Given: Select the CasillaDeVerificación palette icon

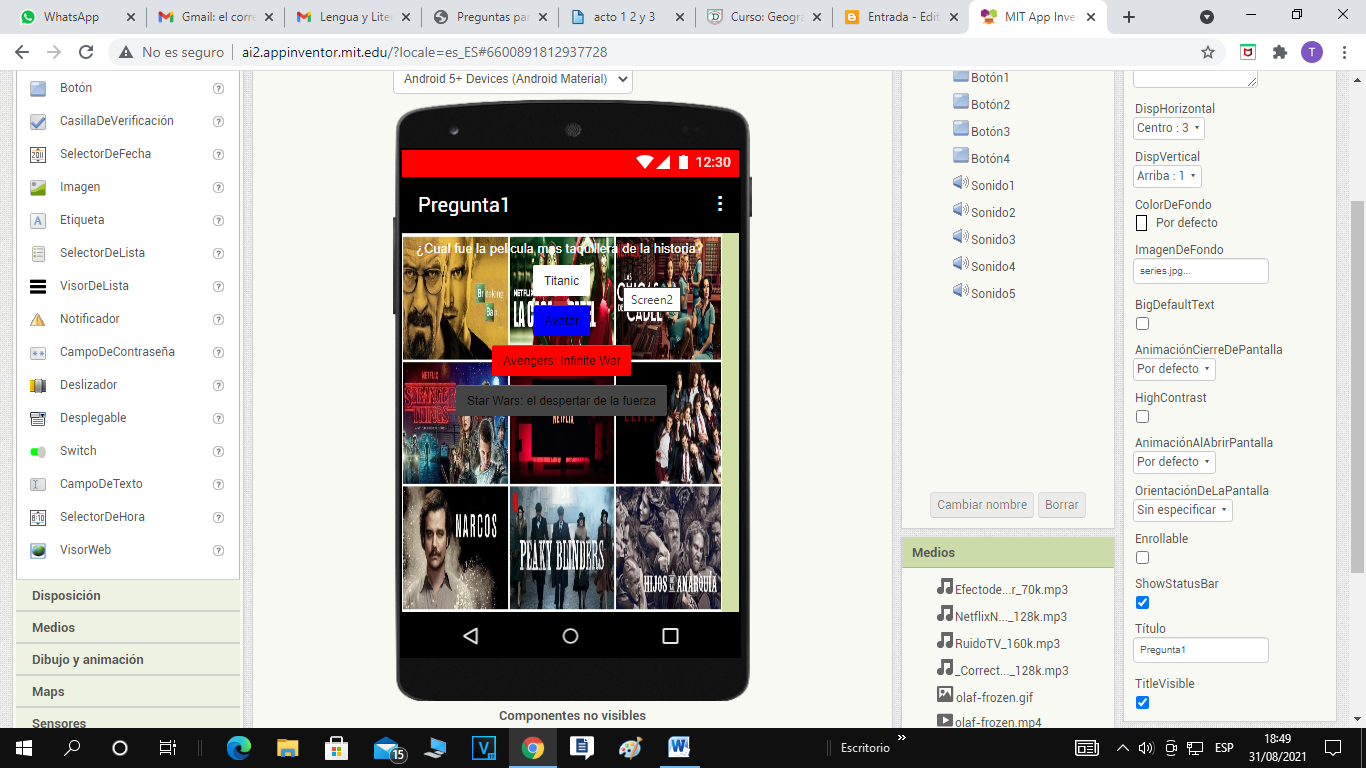Looking at the screenshot, I should coord(38,121).
